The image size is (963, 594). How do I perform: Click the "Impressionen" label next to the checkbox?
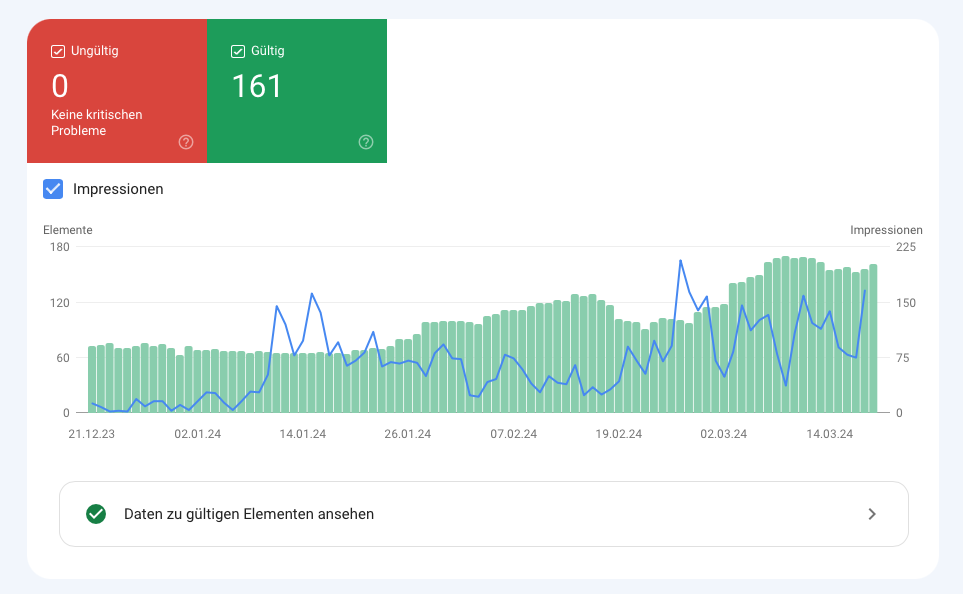[120, 189]
